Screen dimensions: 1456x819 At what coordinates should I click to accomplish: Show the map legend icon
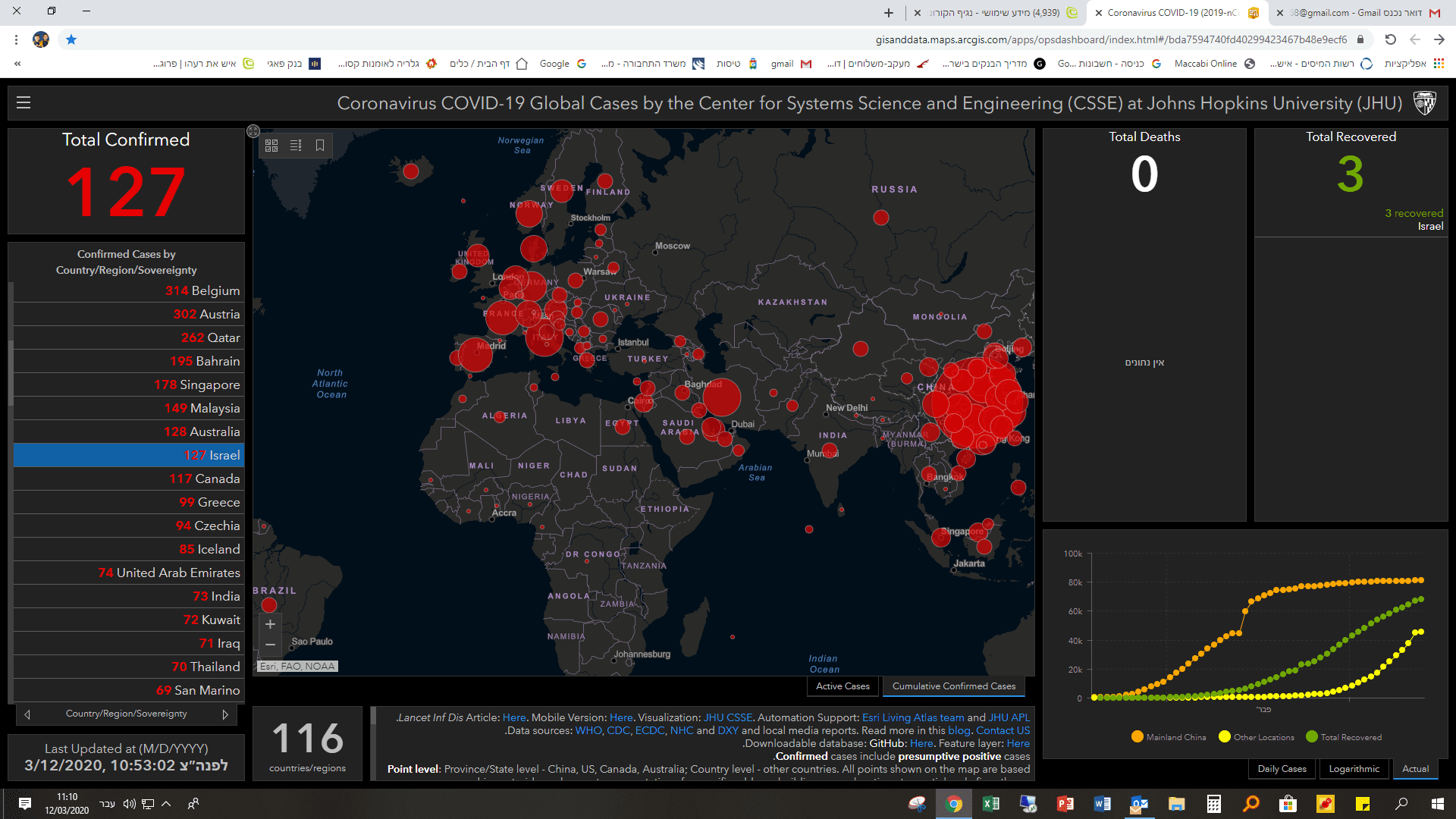click(296, 146)
